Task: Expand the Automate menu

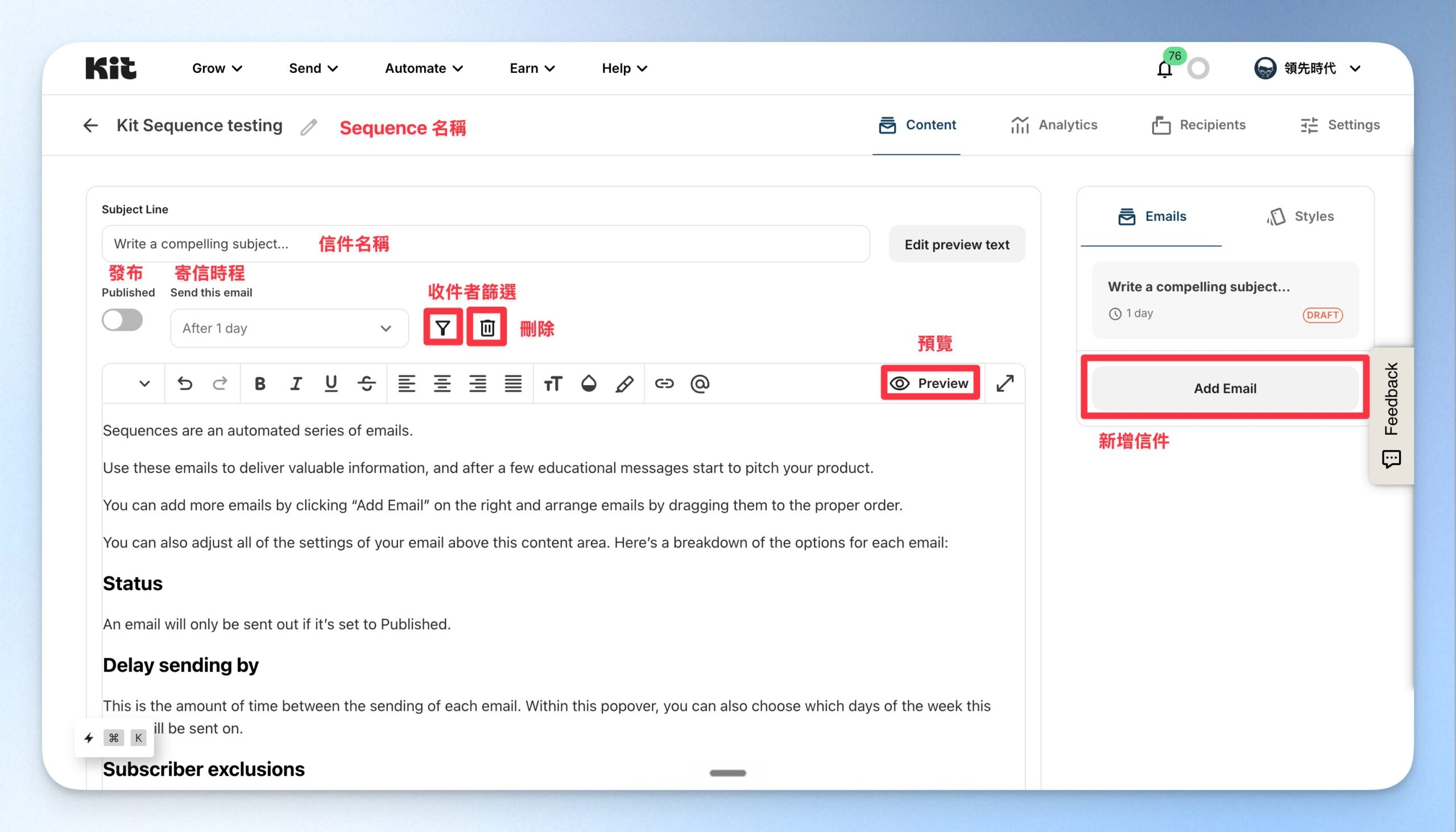Action: [x=424, y=68]
